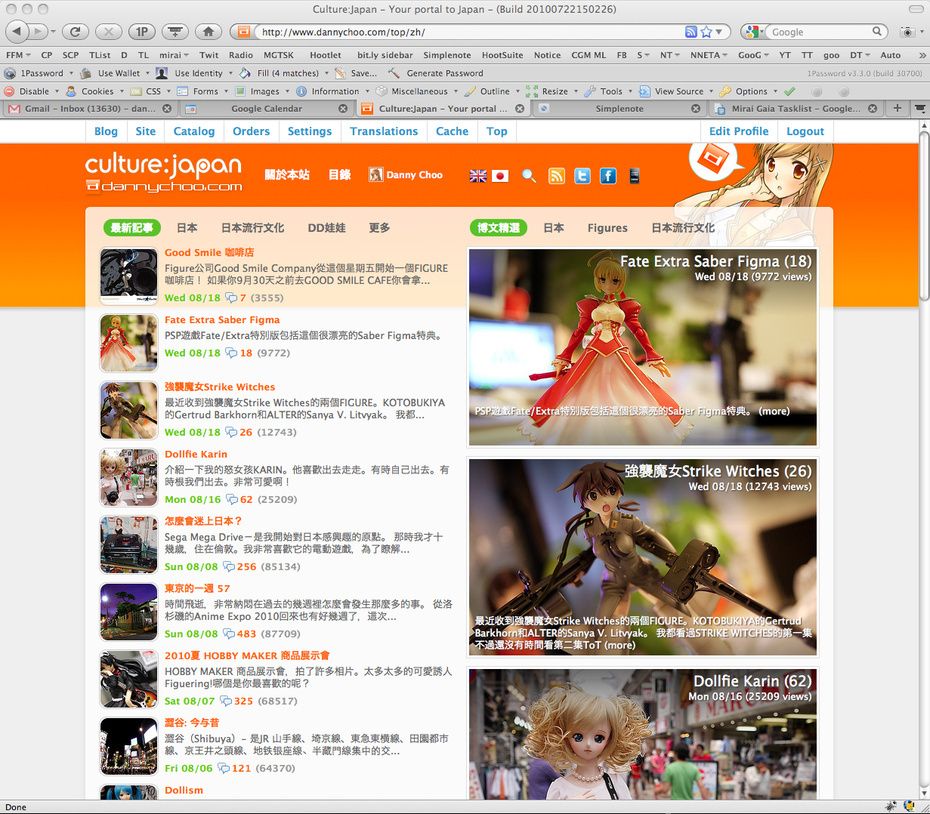The height and width of the screenshot is (814, 930).
Task: Close the Simplenote tab
Action: tap(696, 109)
